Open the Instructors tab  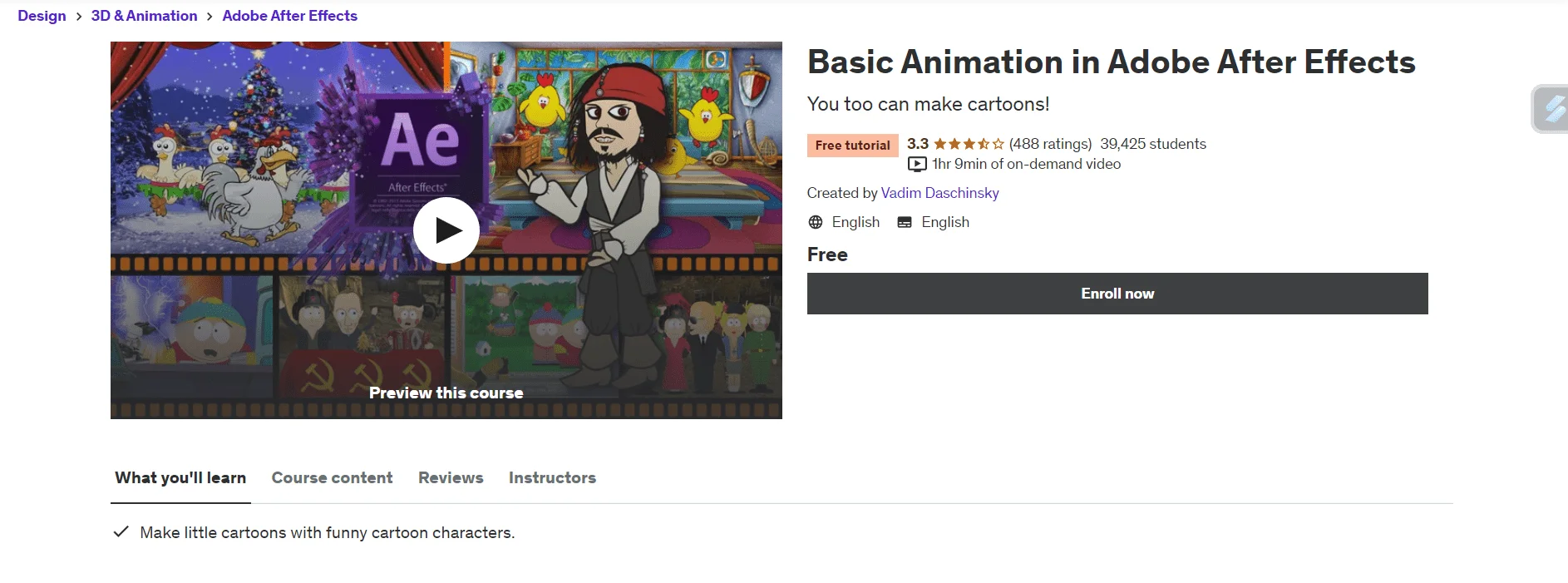coord(552,478)
